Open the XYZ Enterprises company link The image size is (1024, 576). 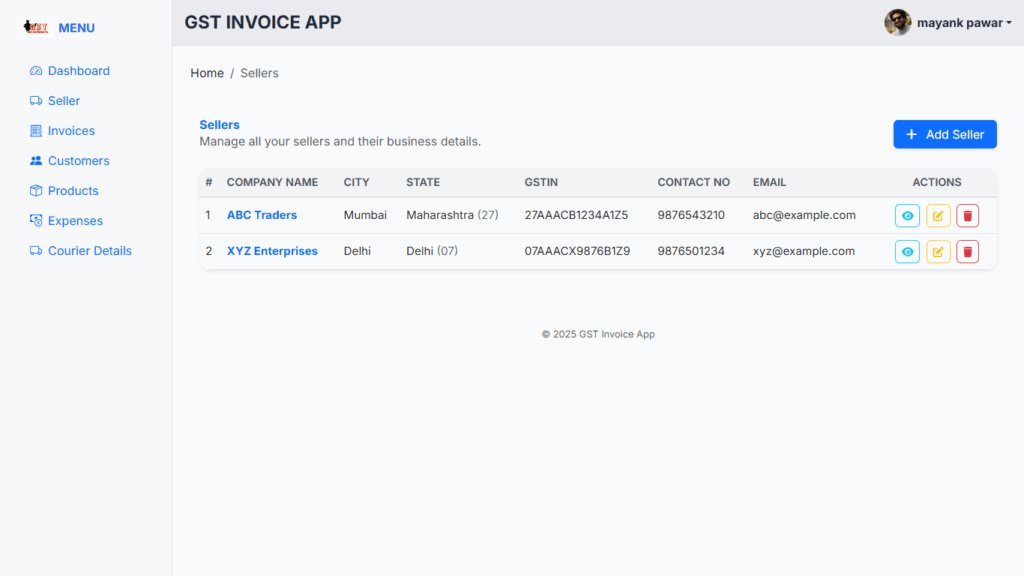pyautogui.click(x=272, y=251)
